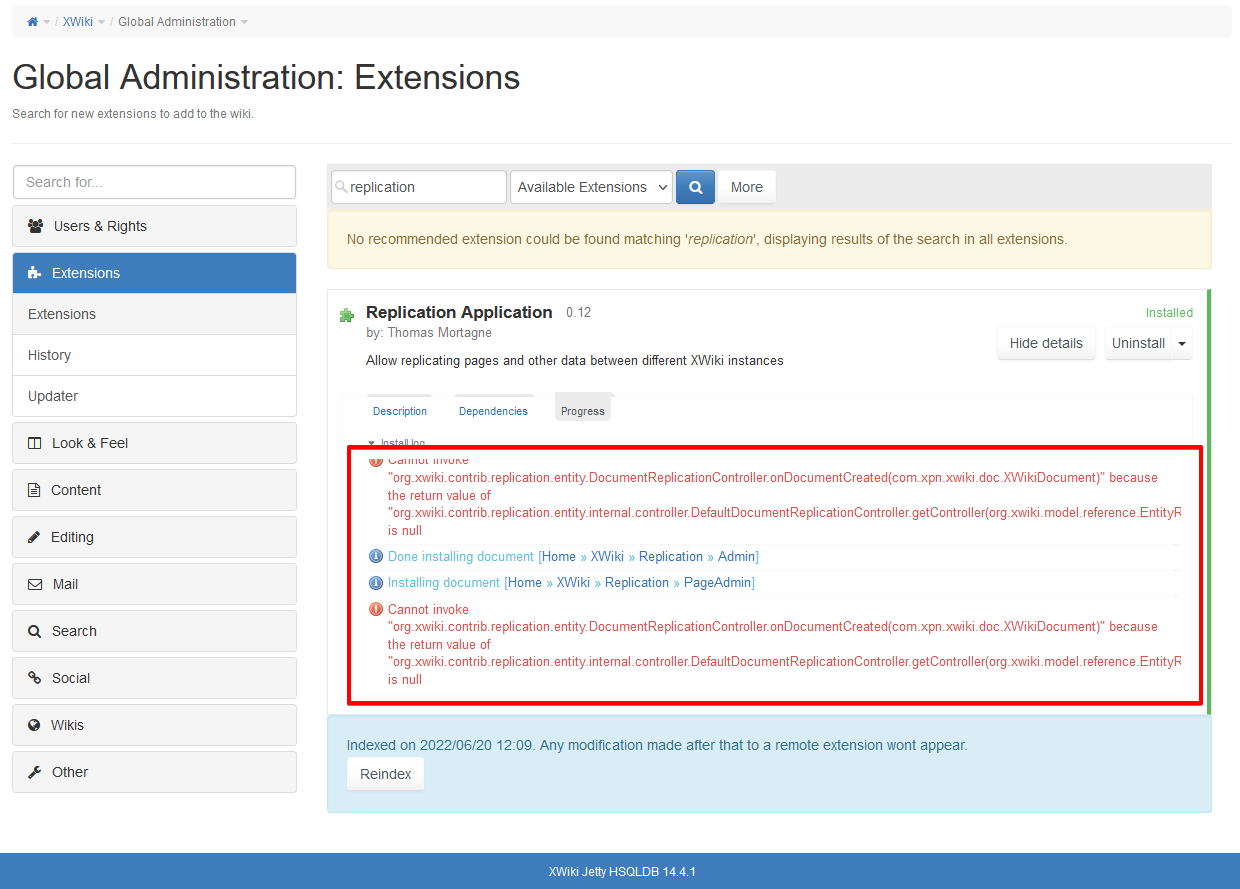Switch to the Dependencies tab
Image resolution: width=1240 pixels, height=889 pixels.
tap(493, 411)
